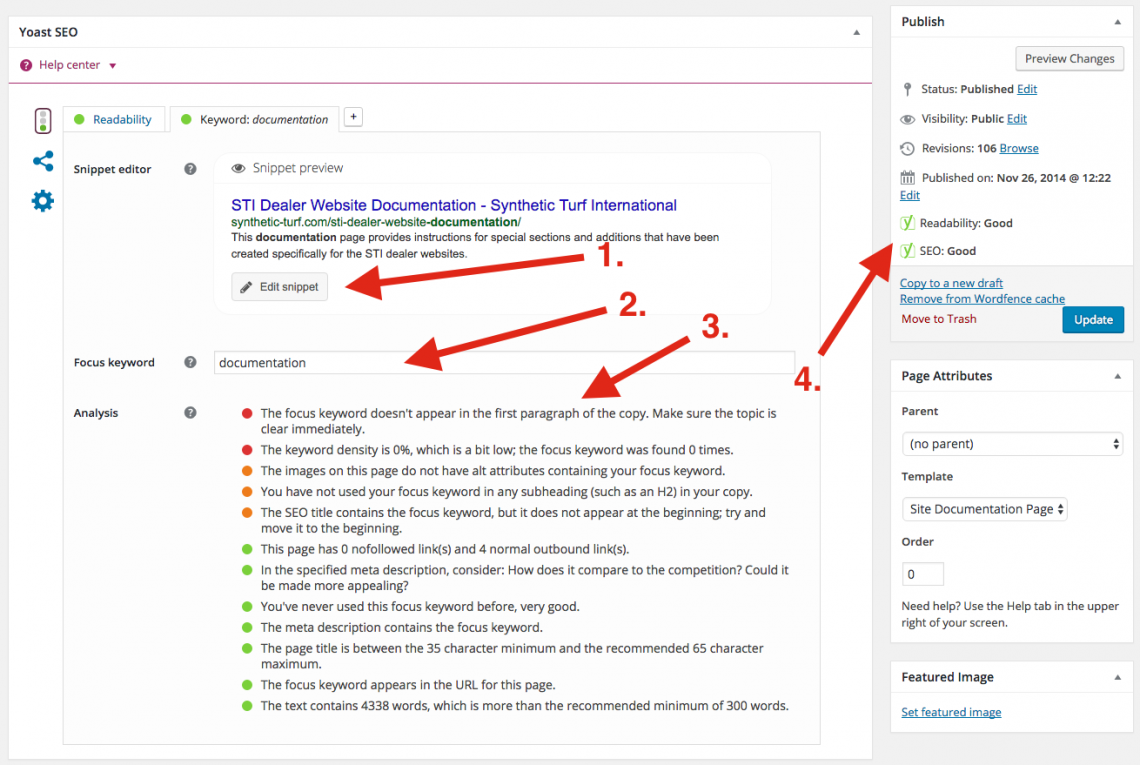Viewport: 1140px width, 765px height.
Task: Click Set featured image link
Action: pyautogui.click(x=951, y=712)
